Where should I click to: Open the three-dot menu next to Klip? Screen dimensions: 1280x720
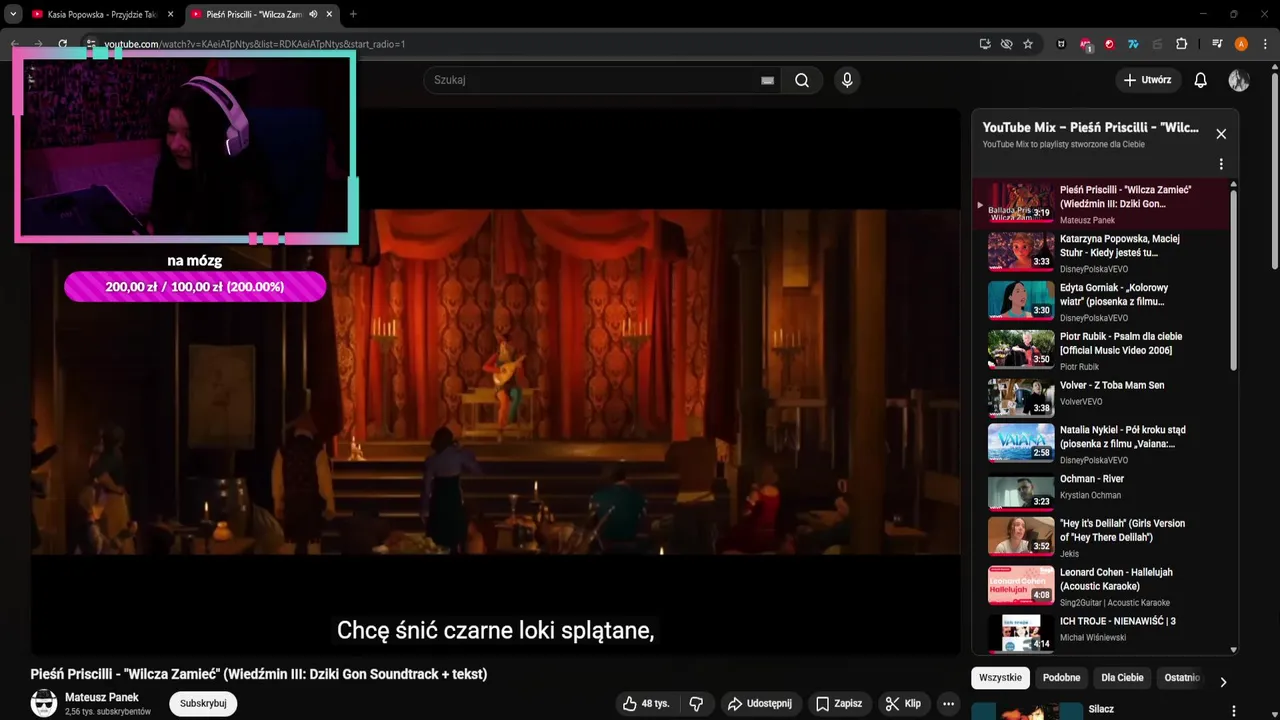948,704
